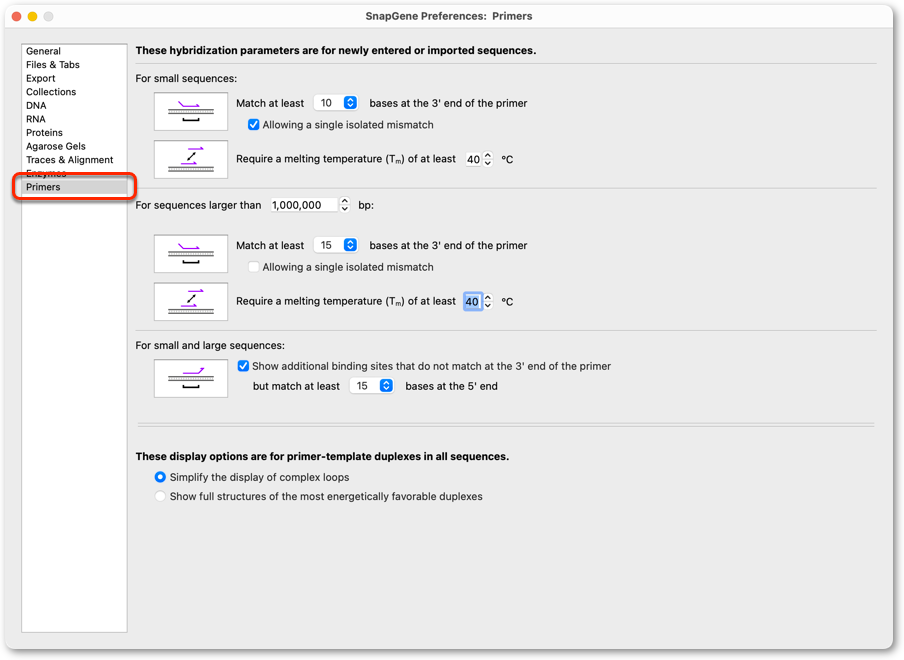Select Traces & Alignment in sidebar

coord(69,160)
